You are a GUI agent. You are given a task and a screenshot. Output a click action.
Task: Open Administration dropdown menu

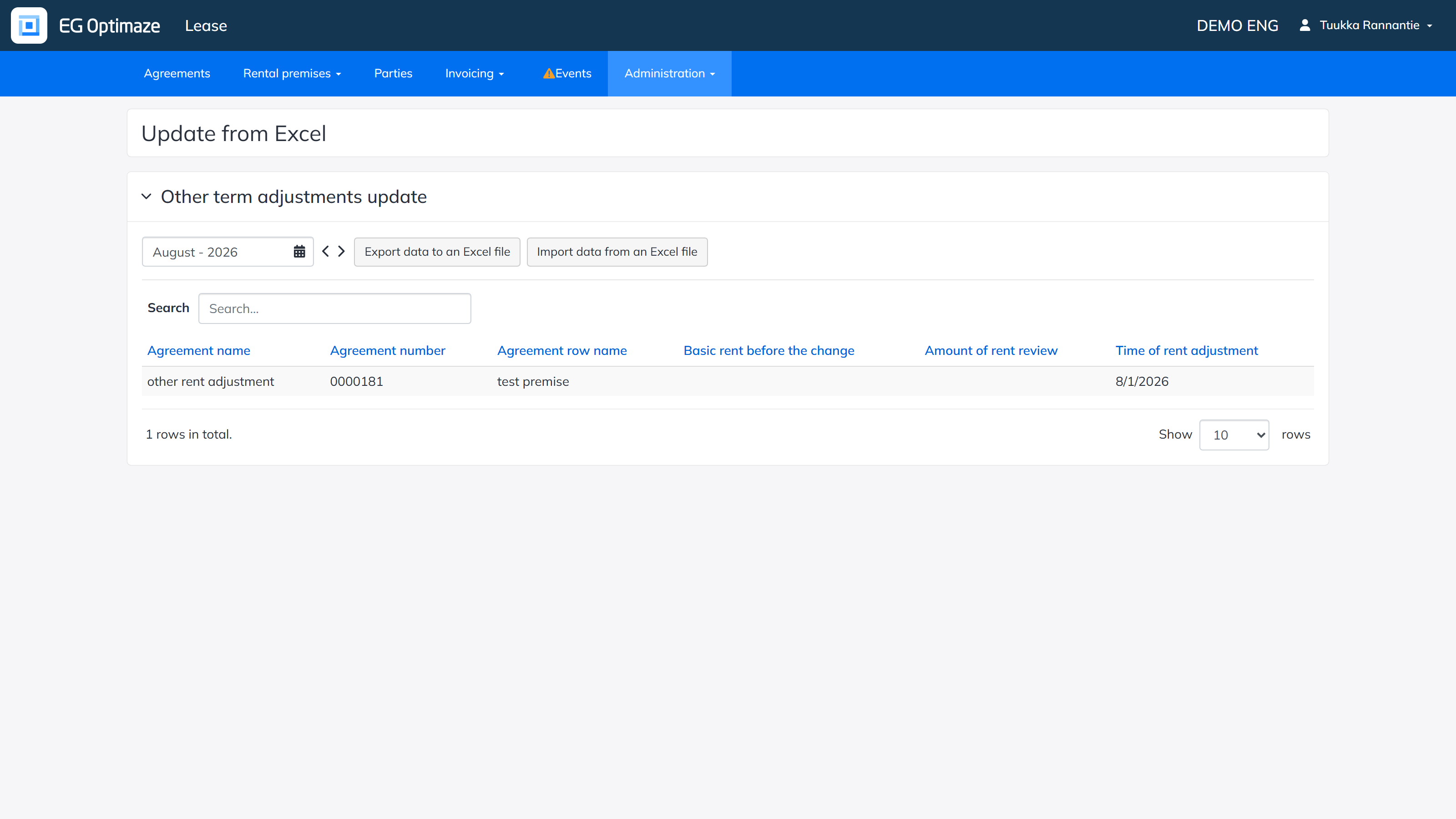coord(669,73)
